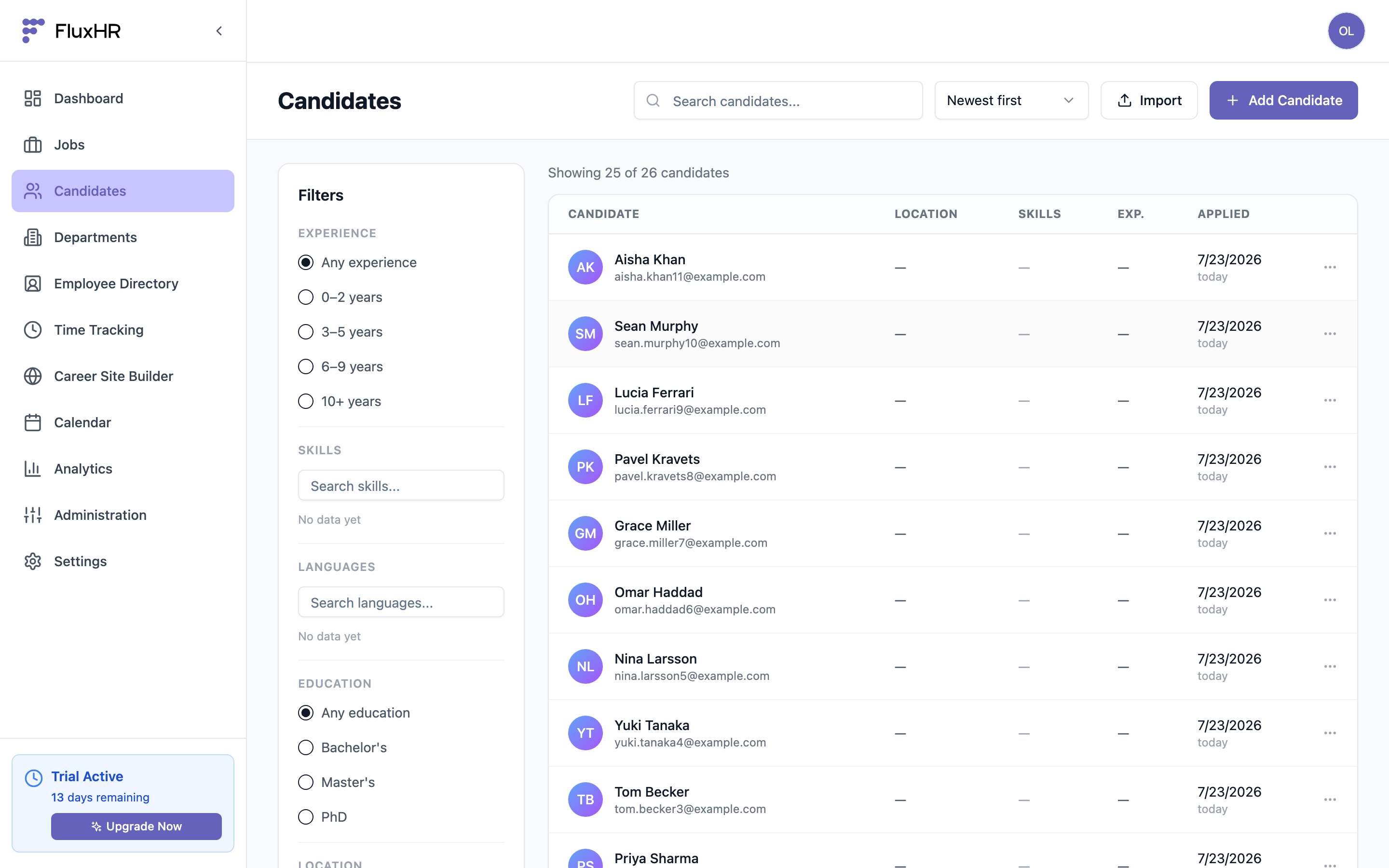Select the PhD education option
The image size is (1389, 868).
point(306,817)
